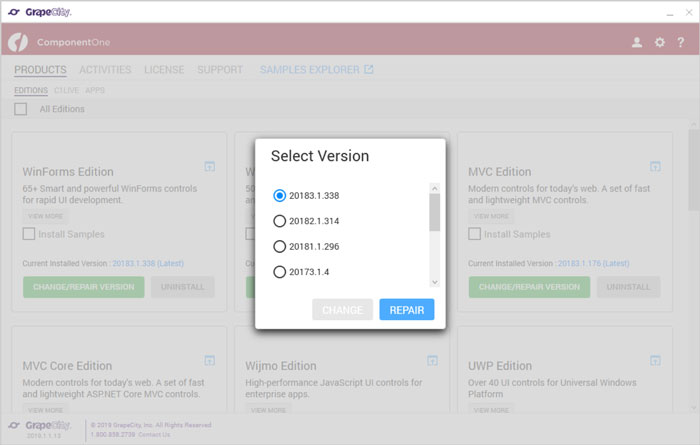The image size is (700, 445).
Task: Click VIEW MORE under UWP Edition
Action: 491,410
